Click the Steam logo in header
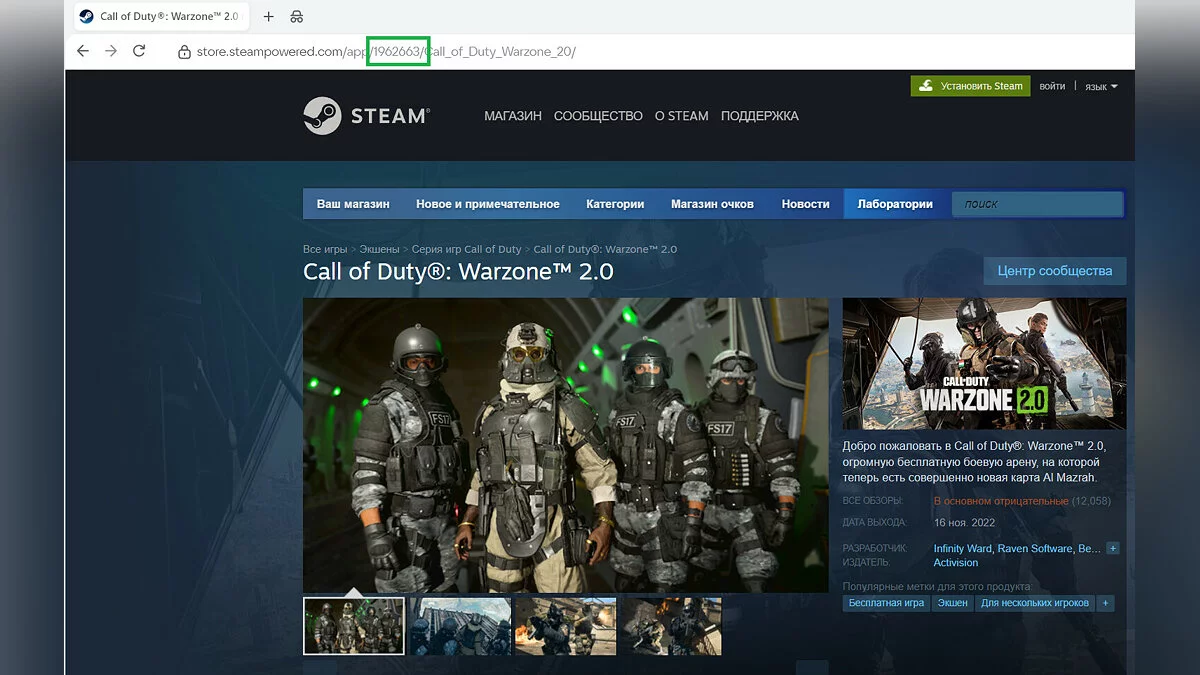Screen dimensions: 1200x675 tap(366, 116)
